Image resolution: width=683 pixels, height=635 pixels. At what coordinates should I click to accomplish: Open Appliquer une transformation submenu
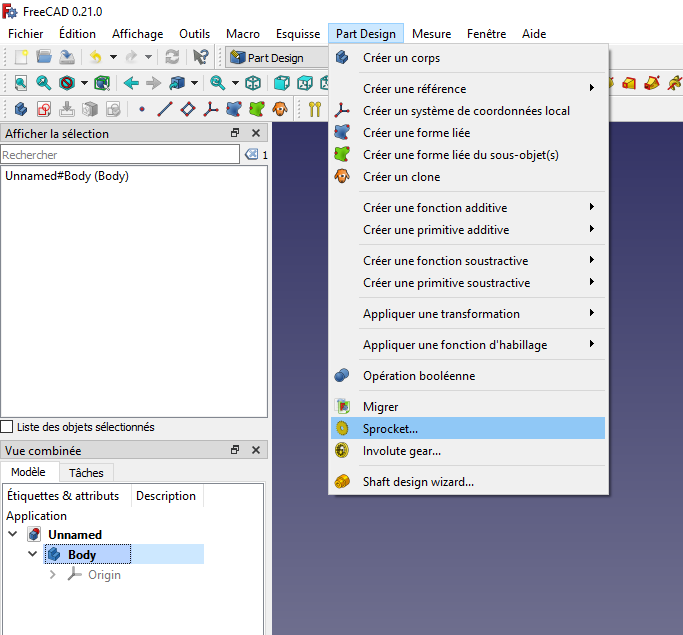[468, 314]
